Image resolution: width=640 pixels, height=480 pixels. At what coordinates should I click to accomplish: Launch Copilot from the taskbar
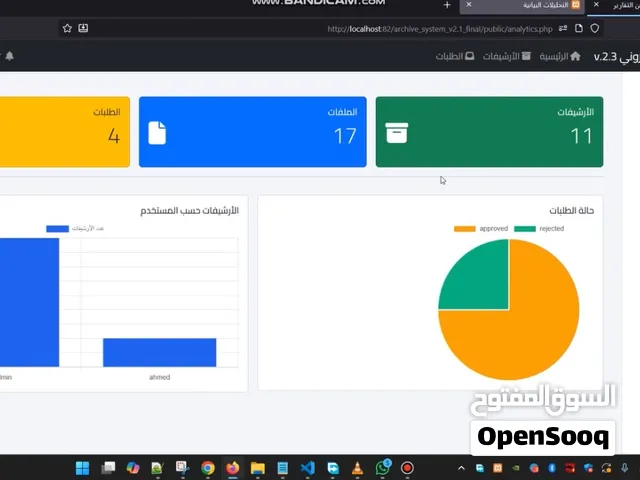point(133,468)
